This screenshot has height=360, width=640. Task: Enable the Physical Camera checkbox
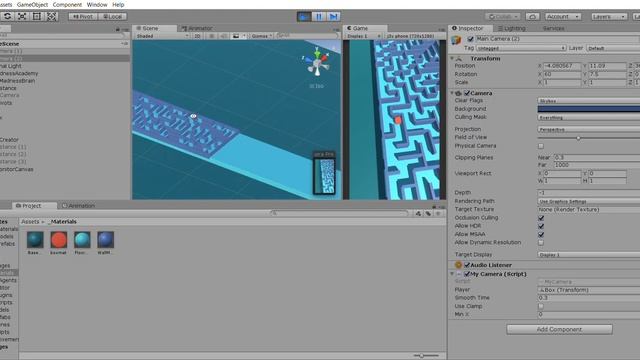(x=541, y=146)
